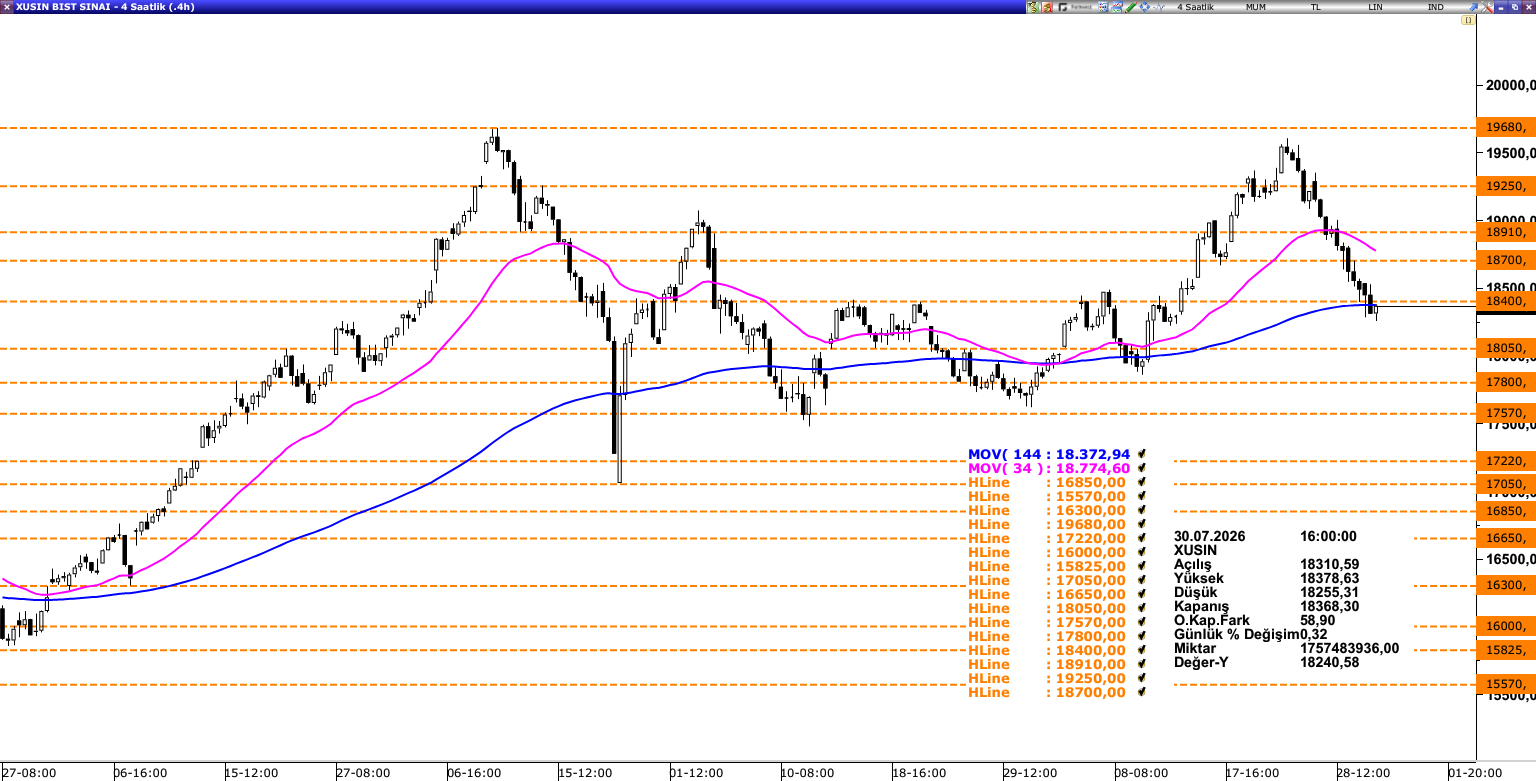
Task: Open the MUM chart type dropdown
Action: coord(1256,7)
